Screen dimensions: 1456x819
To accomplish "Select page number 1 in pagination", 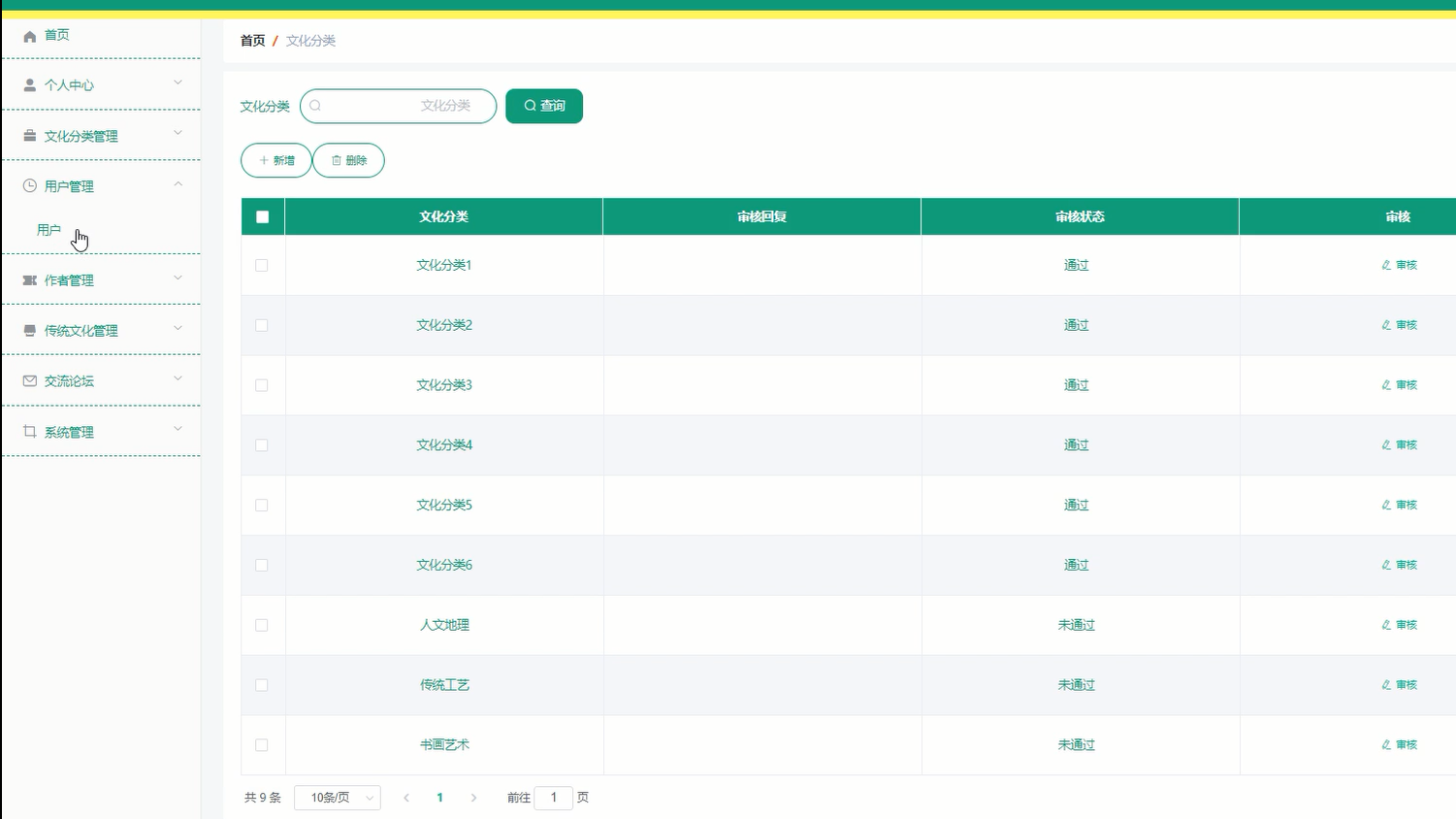I will pyautogui.click(x=439, y=798).
